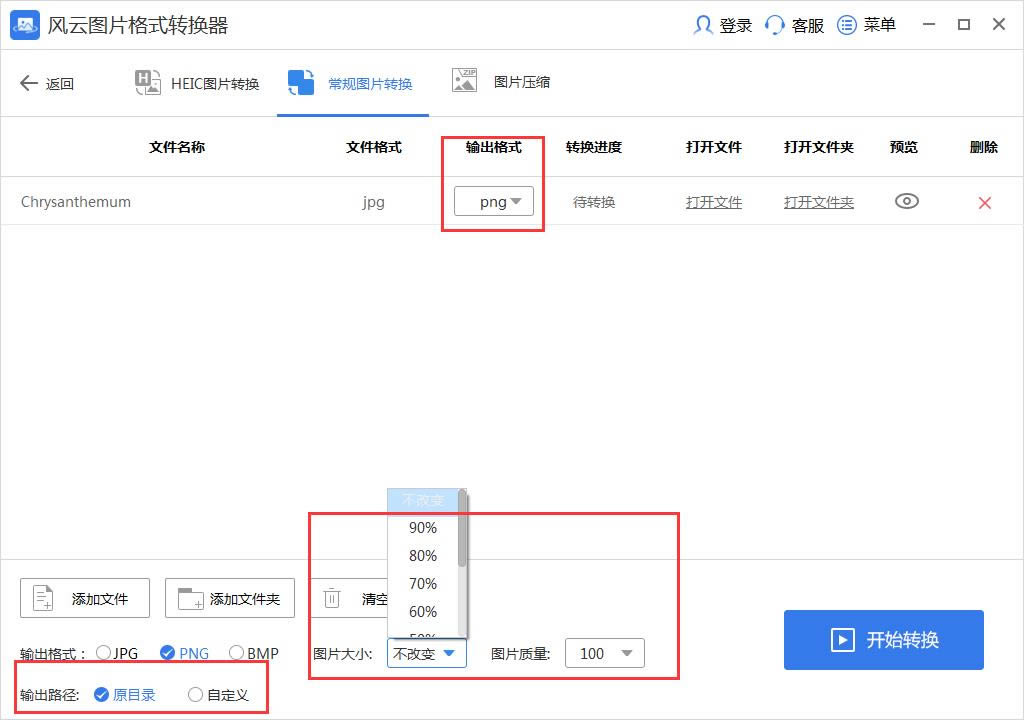Click 开始转换 start button
This screenshot has width=1024, height=720.
point(884,640)
